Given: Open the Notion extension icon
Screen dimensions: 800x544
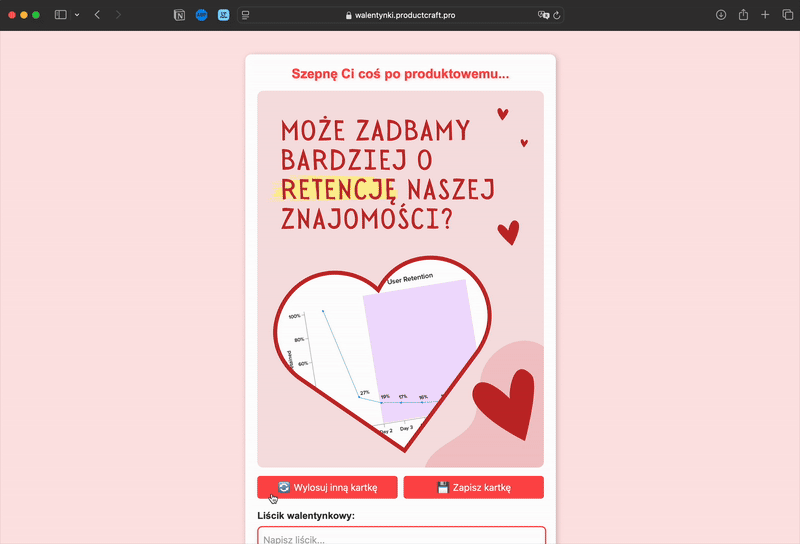Looking at the screenshot, I should [x=179, y=15].
